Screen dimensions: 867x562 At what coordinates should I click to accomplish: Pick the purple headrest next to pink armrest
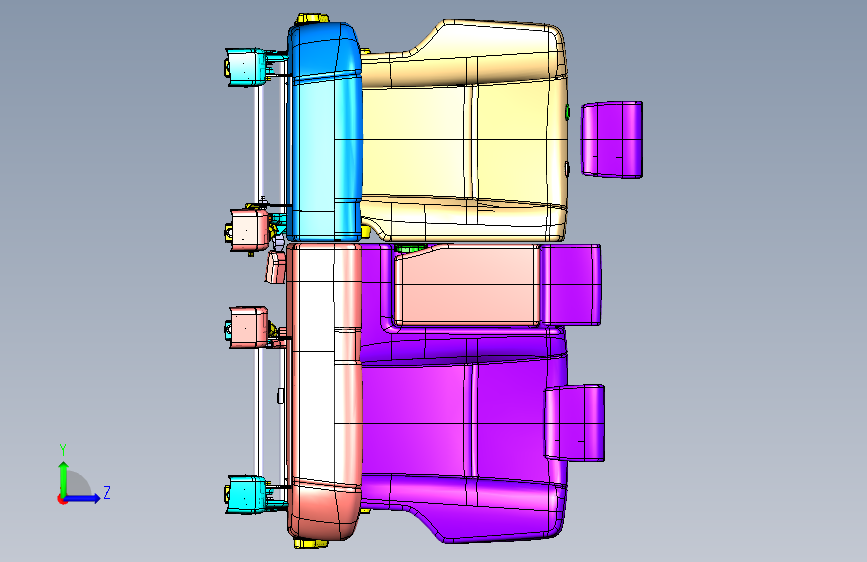click(570, 285)
